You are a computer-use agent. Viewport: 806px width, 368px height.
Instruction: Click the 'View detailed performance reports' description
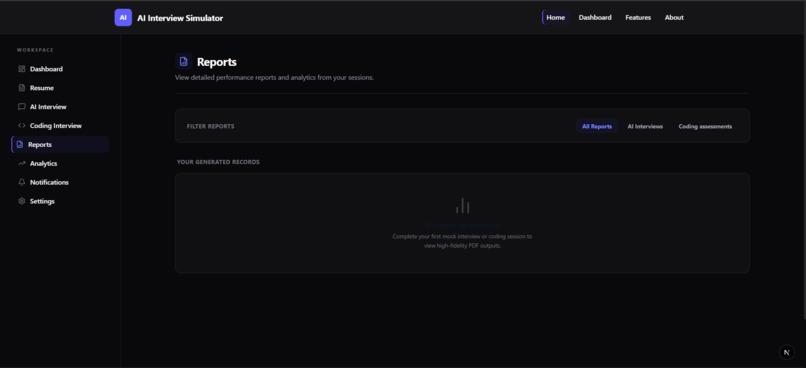pyautogui.click(x=274, y=78)
